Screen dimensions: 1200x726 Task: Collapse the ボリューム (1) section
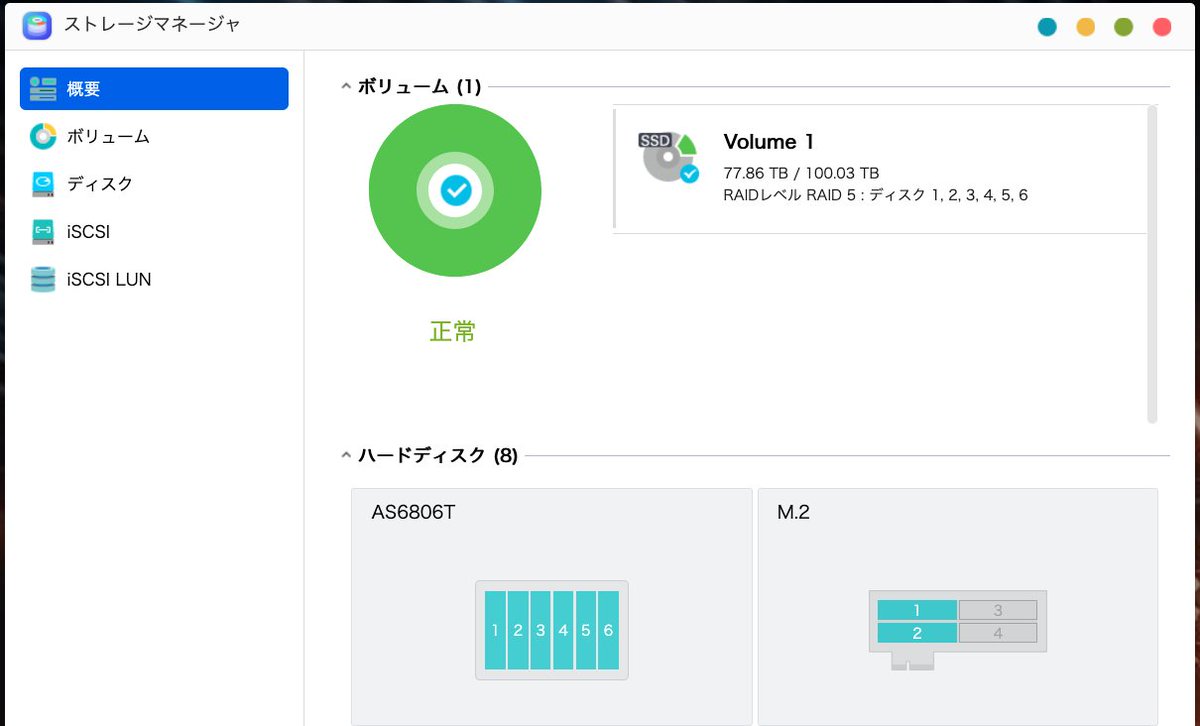(346, 87)
